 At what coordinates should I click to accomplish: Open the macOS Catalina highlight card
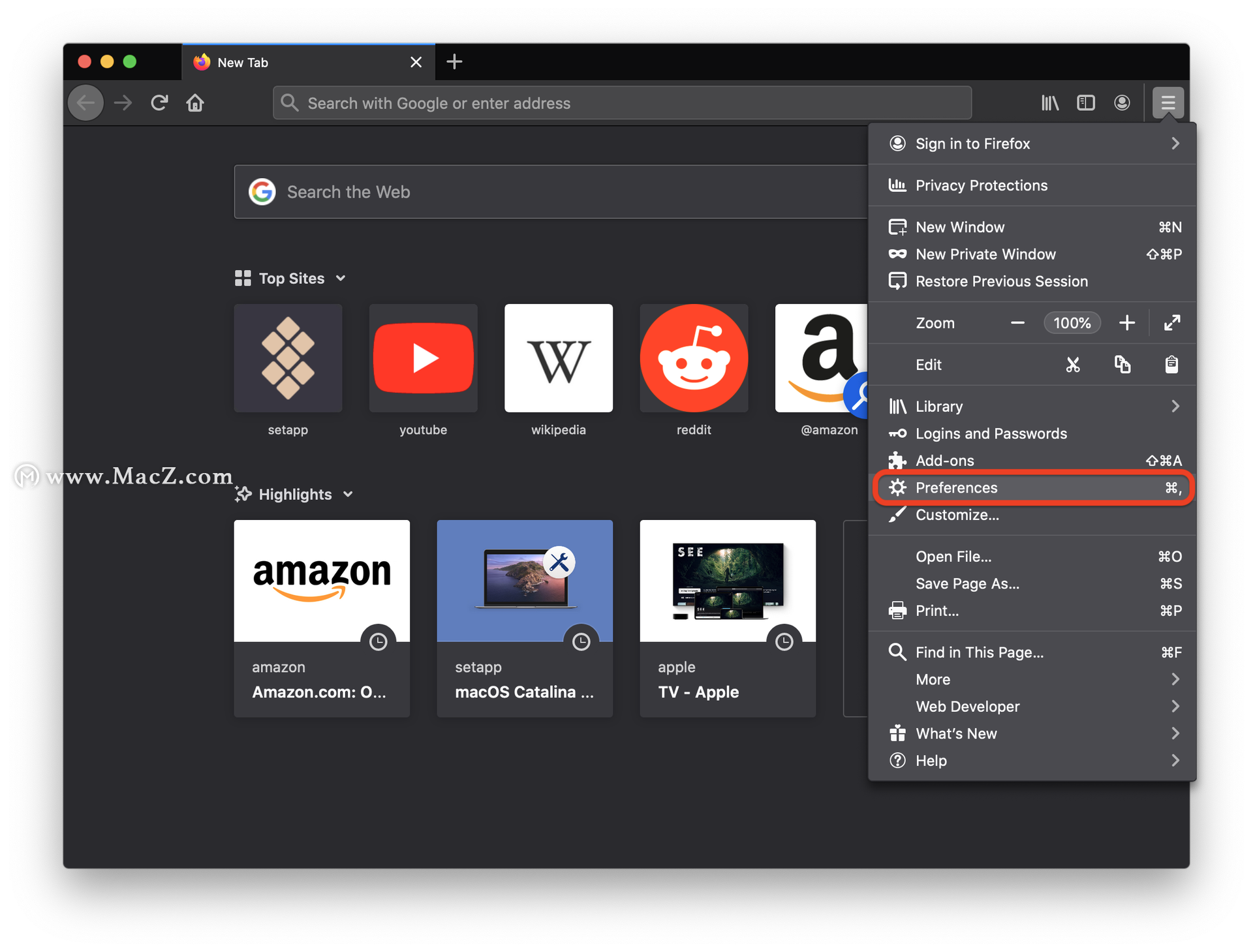[525, 619]
